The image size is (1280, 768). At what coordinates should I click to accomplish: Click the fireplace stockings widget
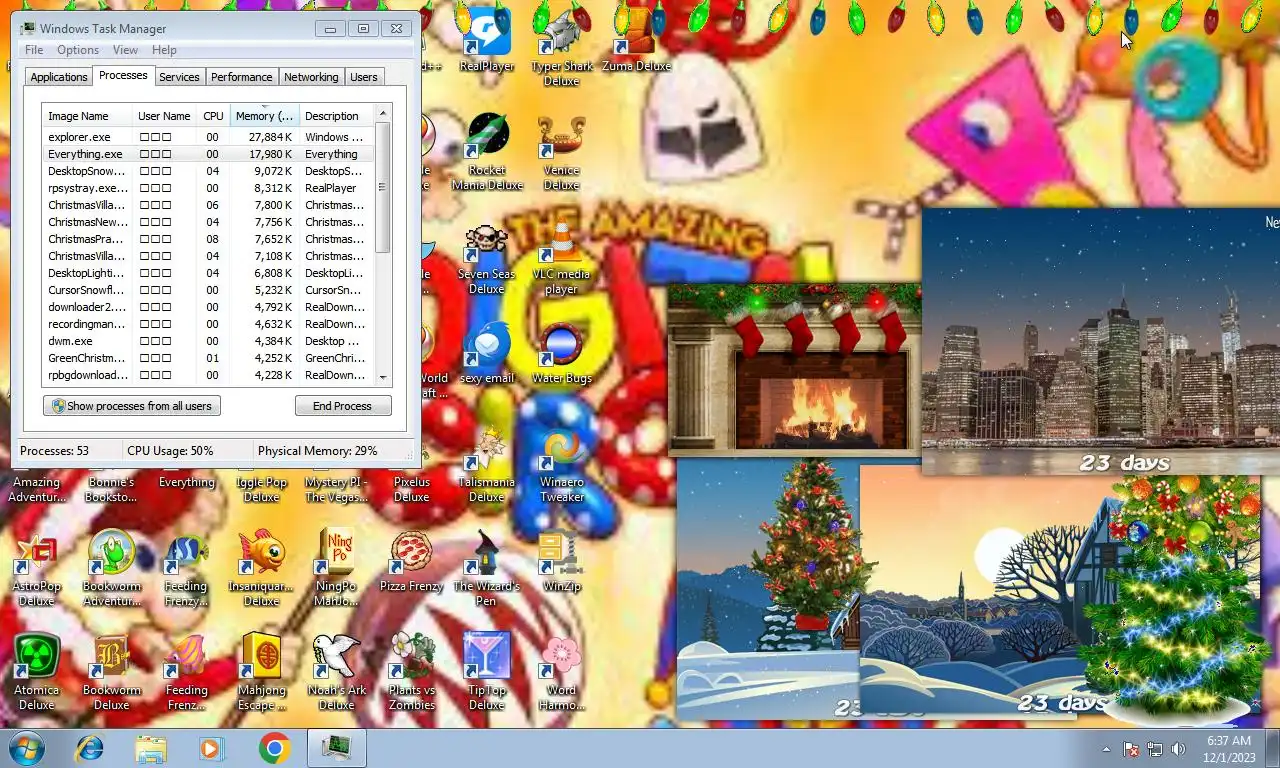[794, 368]
